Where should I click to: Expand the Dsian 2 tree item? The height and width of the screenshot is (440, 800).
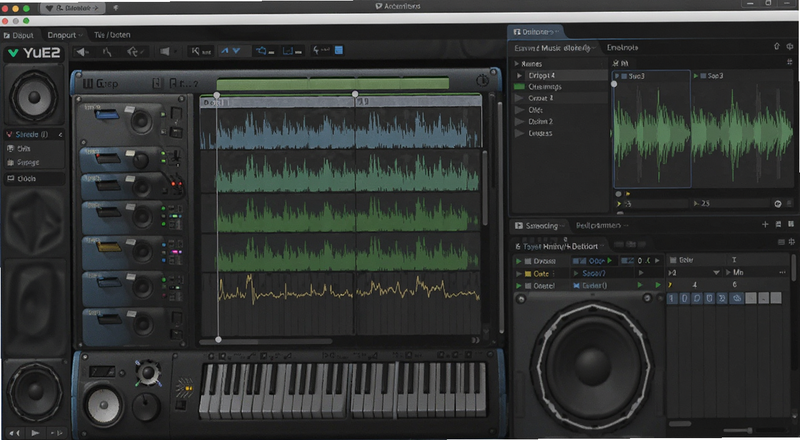(519, 121)
